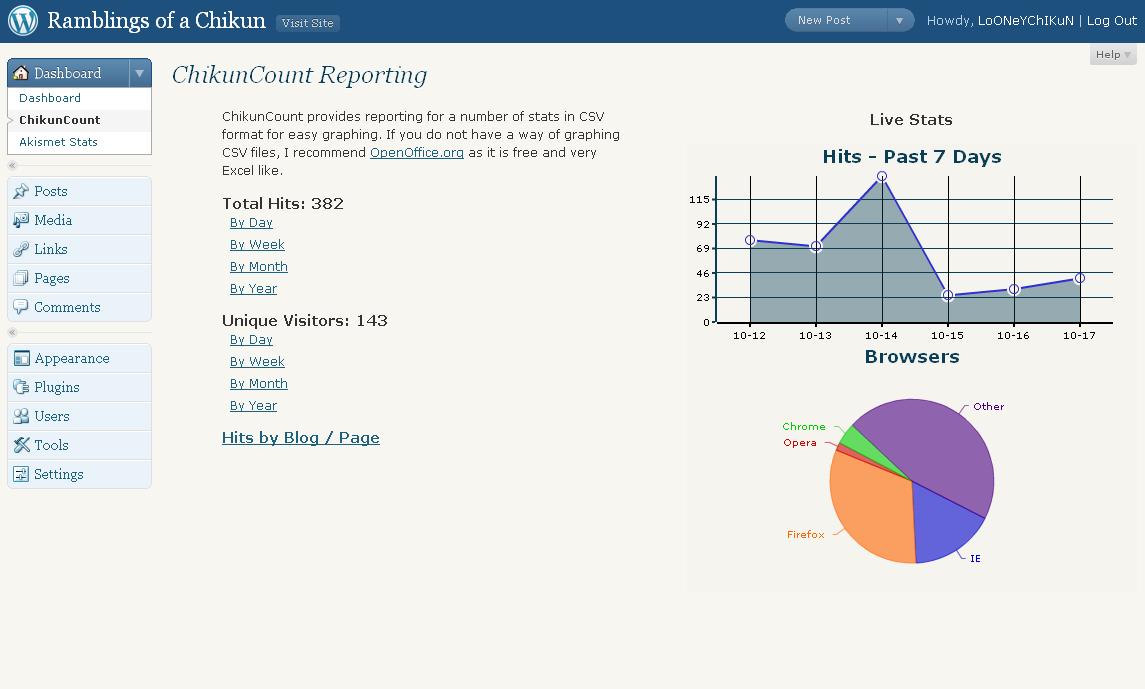Viewport: 1145px width, 689px height.
Task: Click the Settings icon in sidebar
Action: pyautogui.click(x=21, y=474)
